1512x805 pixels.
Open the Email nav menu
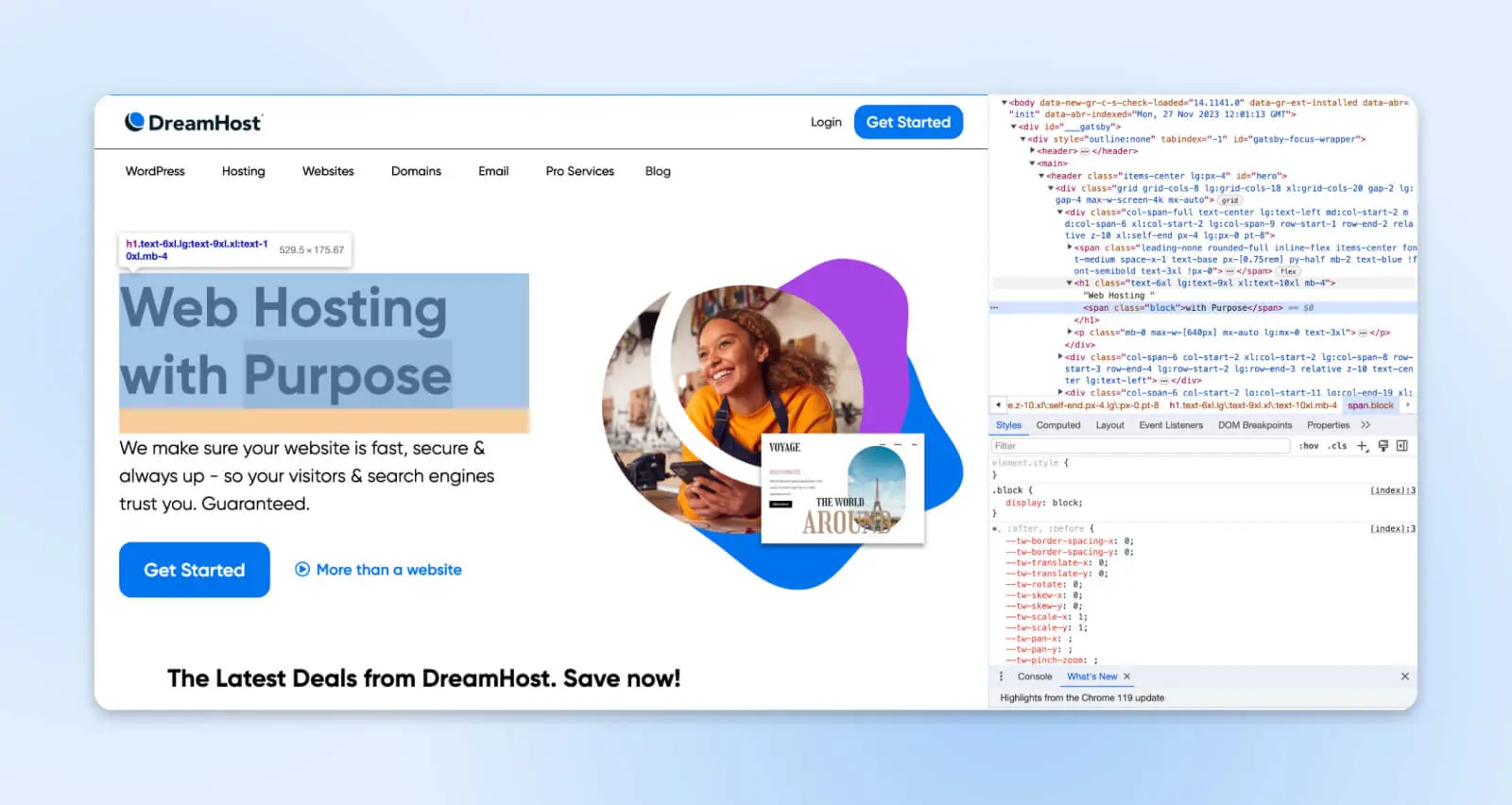493,171
